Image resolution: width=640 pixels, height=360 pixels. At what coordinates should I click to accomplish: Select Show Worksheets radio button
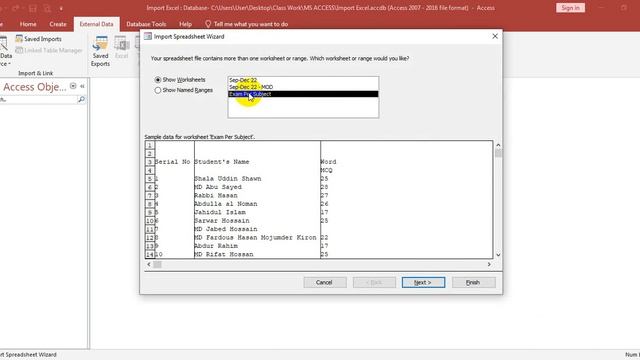coord(158,80)
